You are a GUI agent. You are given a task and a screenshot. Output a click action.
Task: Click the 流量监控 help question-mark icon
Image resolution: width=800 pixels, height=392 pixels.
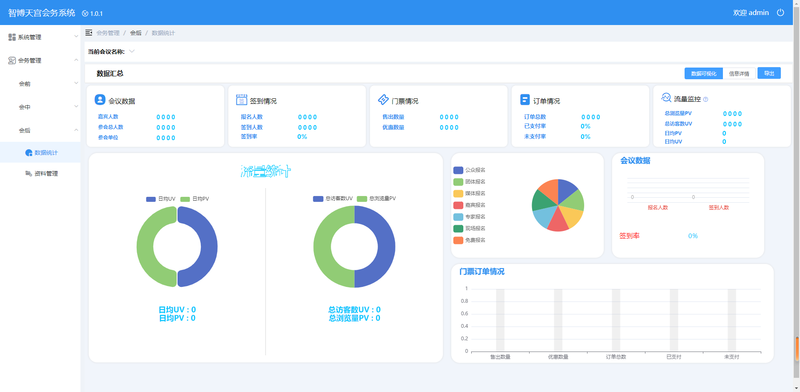coord(706,100)
